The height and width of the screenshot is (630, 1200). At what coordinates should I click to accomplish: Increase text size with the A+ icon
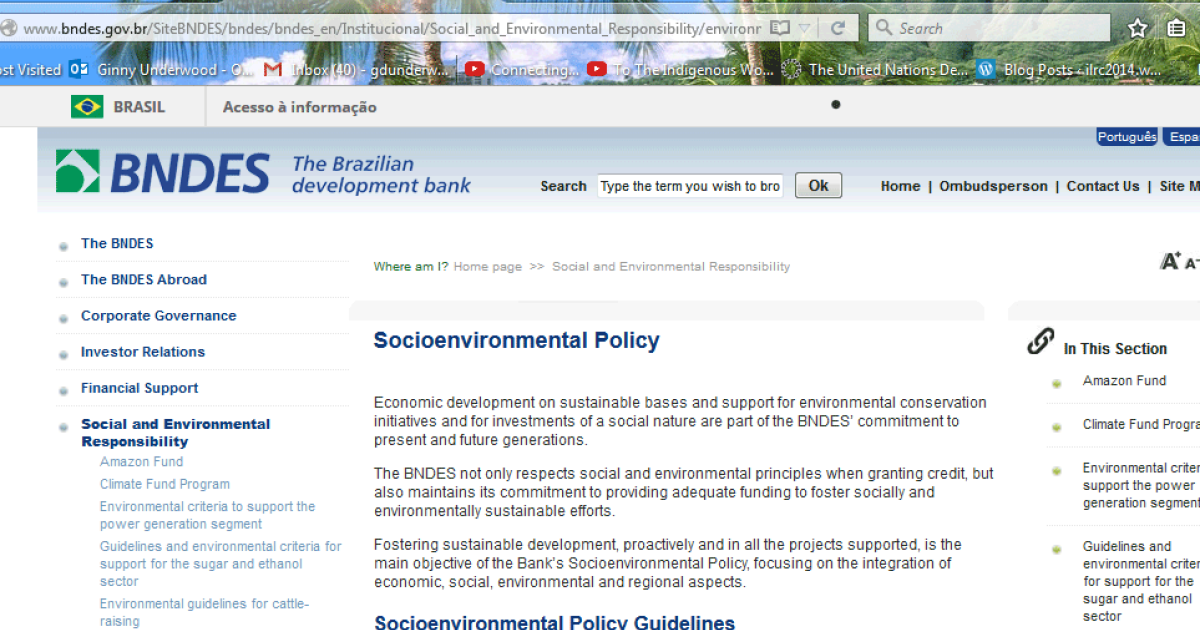(x=1168, y=259)
